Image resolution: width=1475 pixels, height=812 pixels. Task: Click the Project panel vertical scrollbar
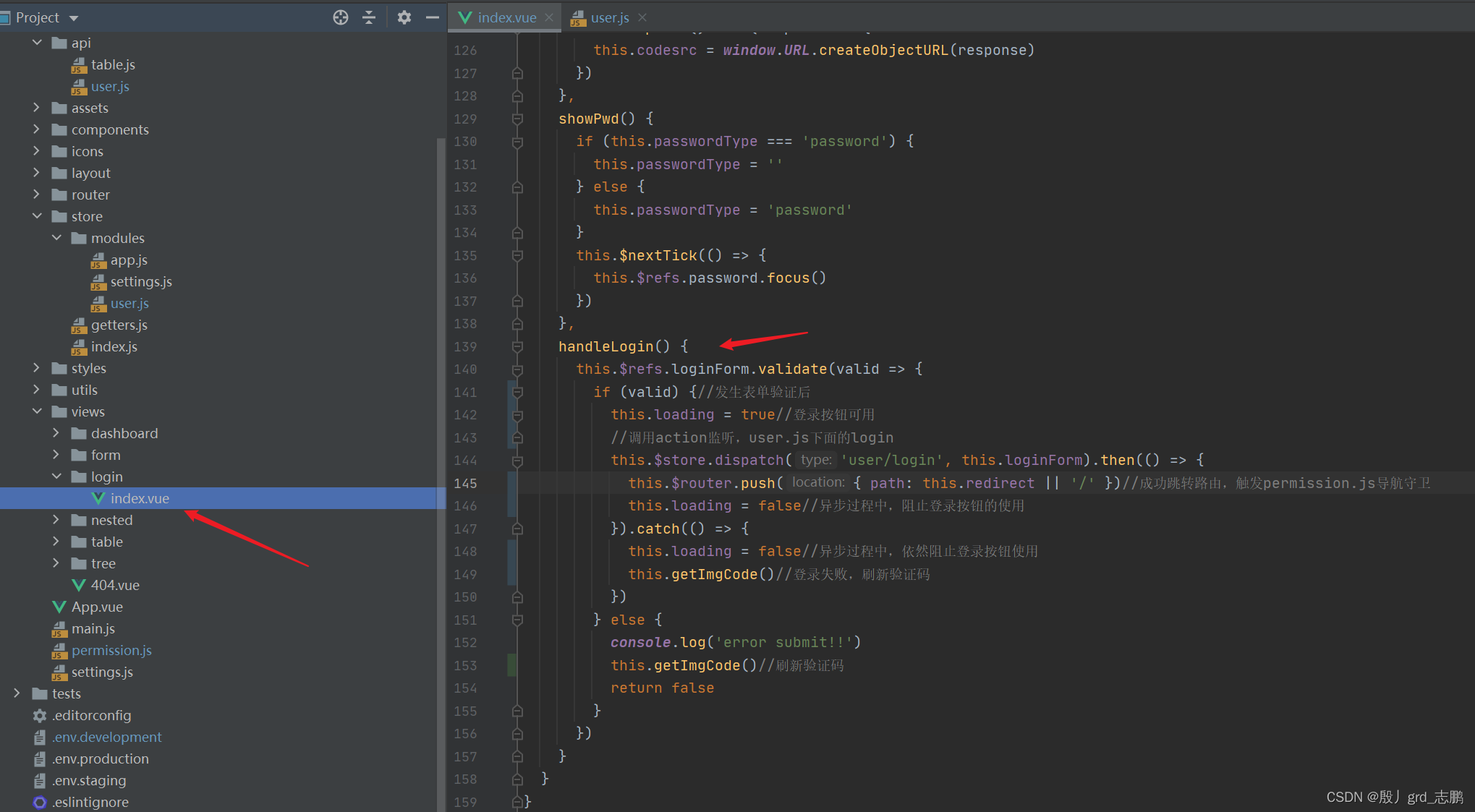[x=441, y=474]
